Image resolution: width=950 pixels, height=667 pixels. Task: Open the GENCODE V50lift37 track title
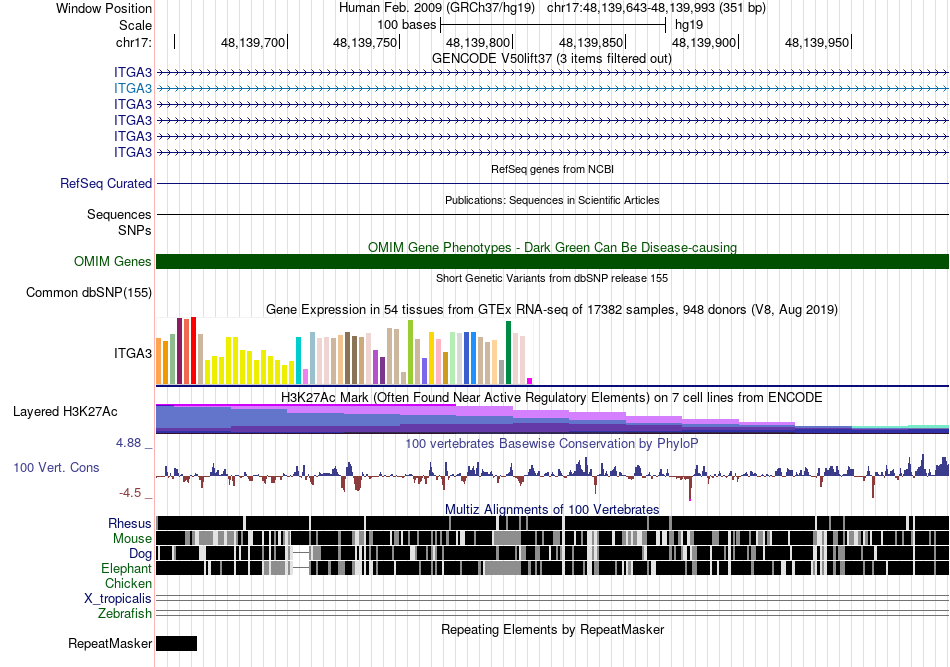click(x=552, y=59)
